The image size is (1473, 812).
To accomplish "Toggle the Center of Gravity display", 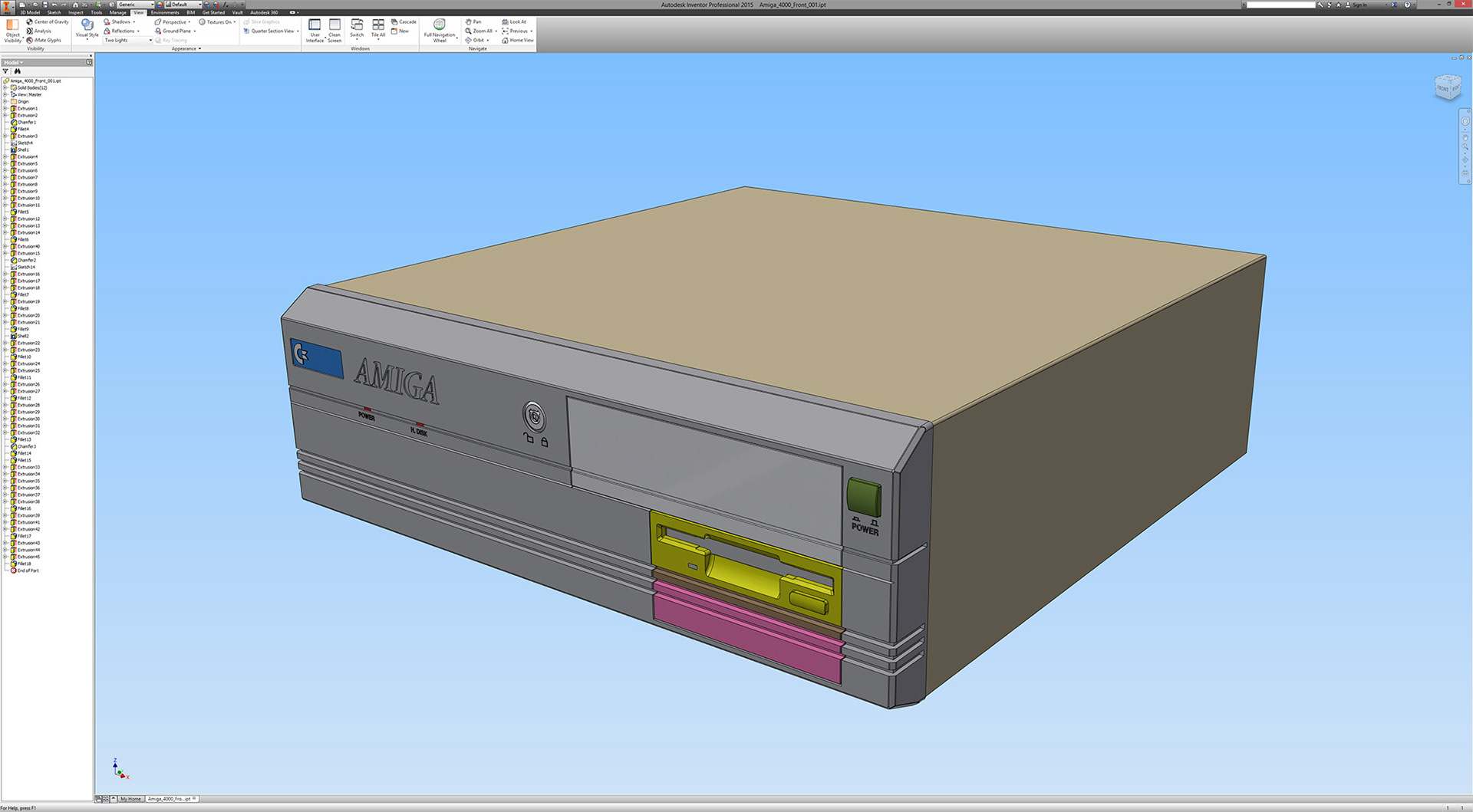I will click(47, 21).
